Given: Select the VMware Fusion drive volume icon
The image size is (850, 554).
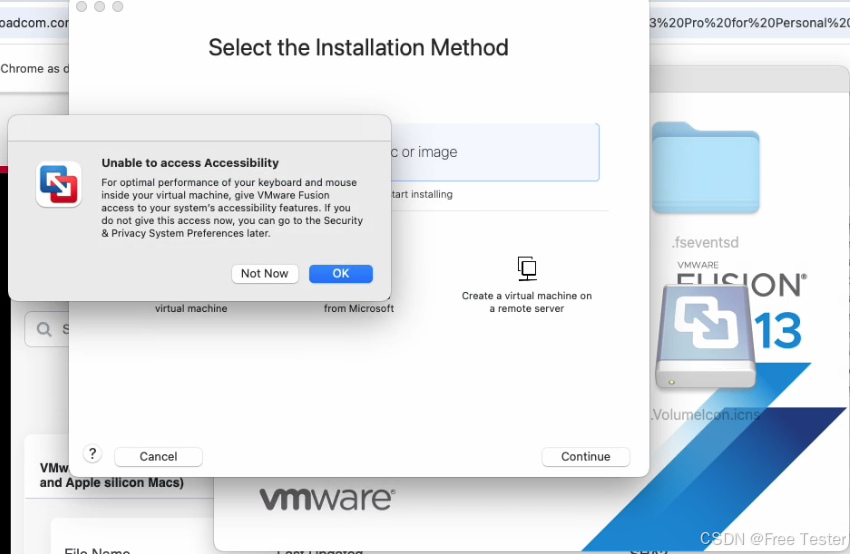Looking at the screenshot, I should [x=706, y=336].
